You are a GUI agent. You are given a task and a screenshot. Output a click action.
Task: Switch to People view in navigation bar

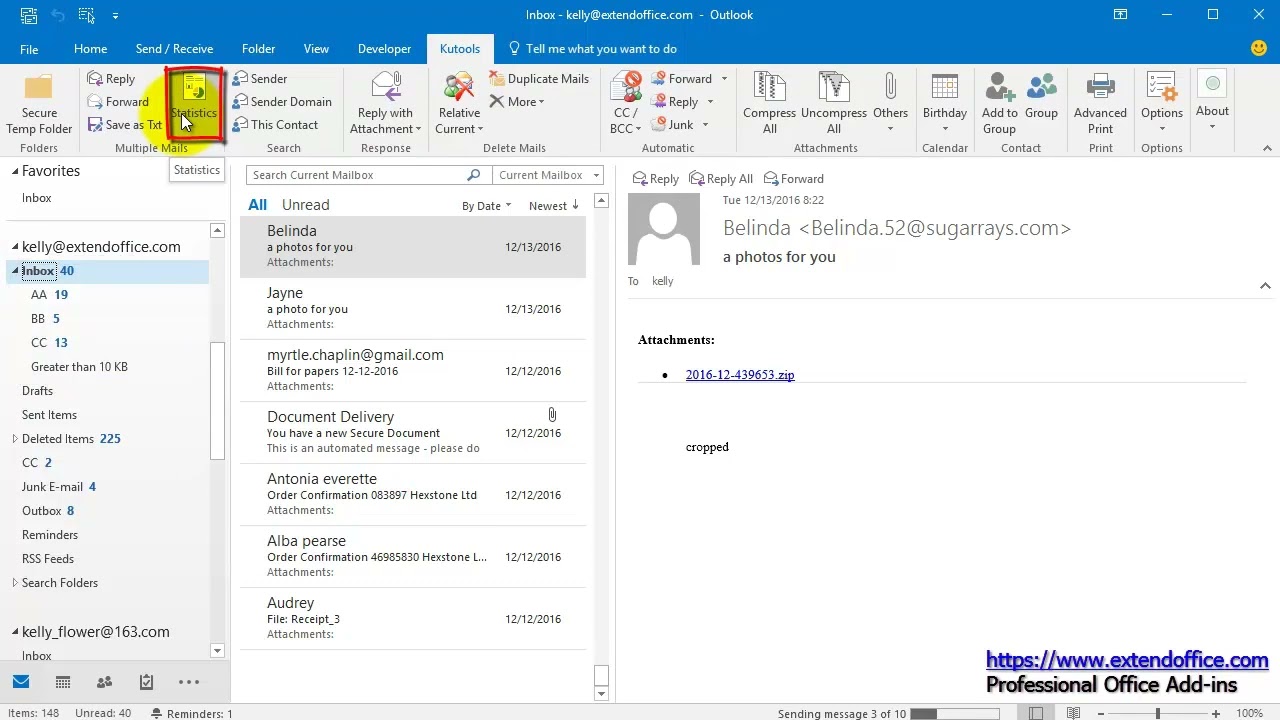pos(104,682)
